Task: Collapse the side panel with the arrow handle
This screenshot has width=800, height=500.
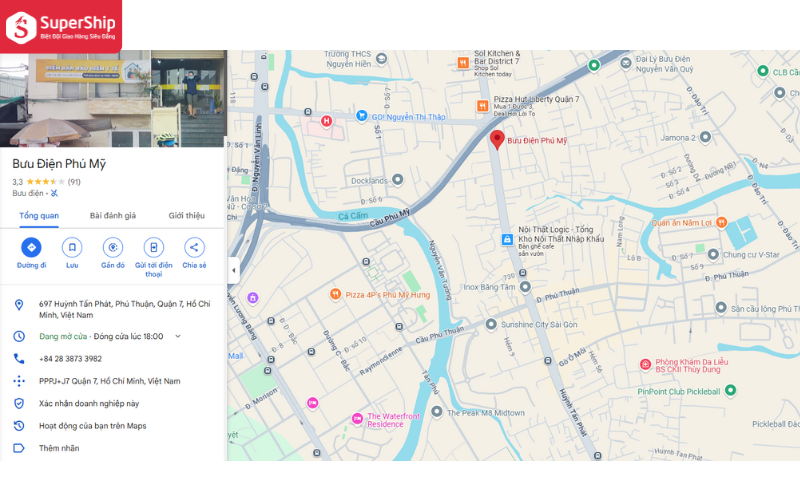Action: click(234, 270)
